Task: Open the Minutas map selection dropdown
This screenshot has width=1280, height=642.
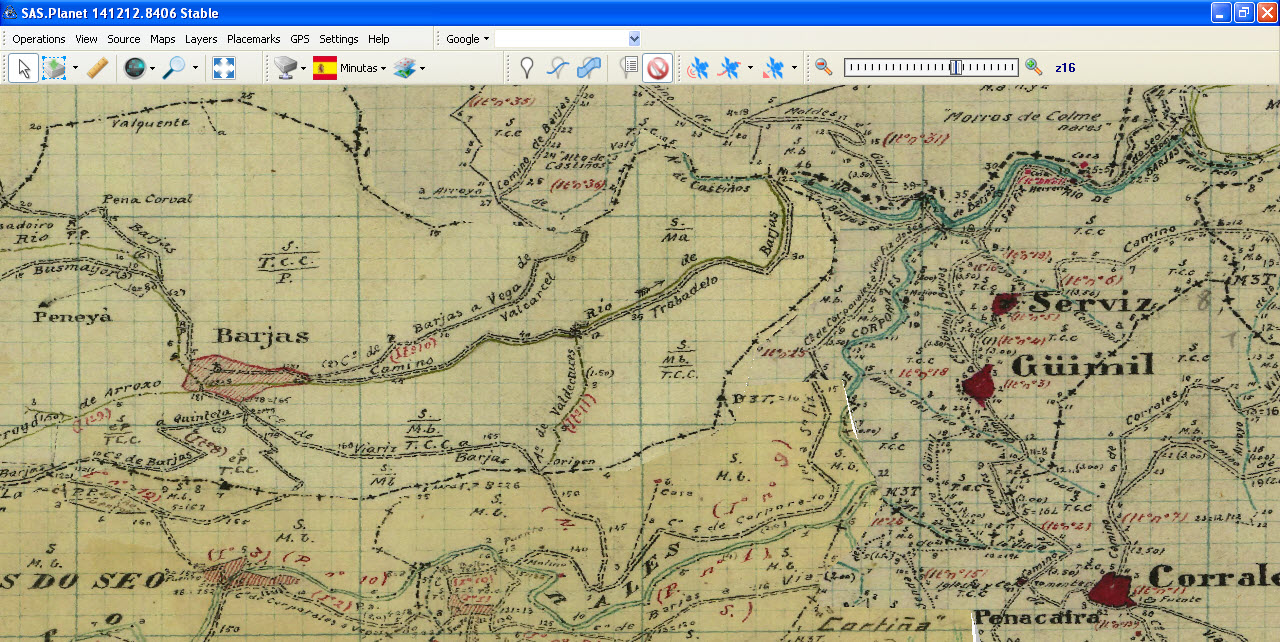Action: tap(363, 68)
